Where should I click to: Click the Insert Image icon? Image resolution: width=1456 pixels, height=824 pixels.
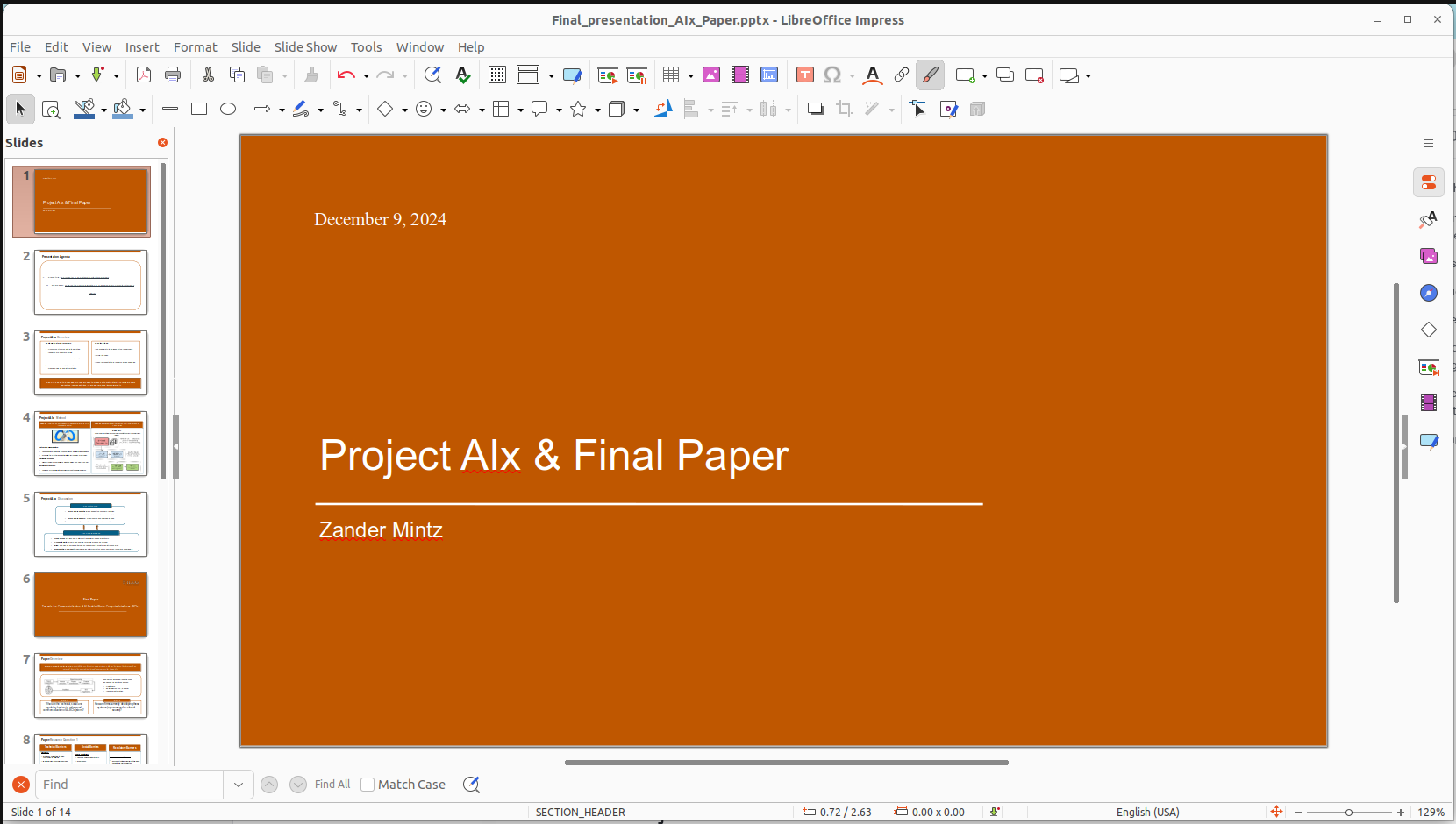click(711, 75)
